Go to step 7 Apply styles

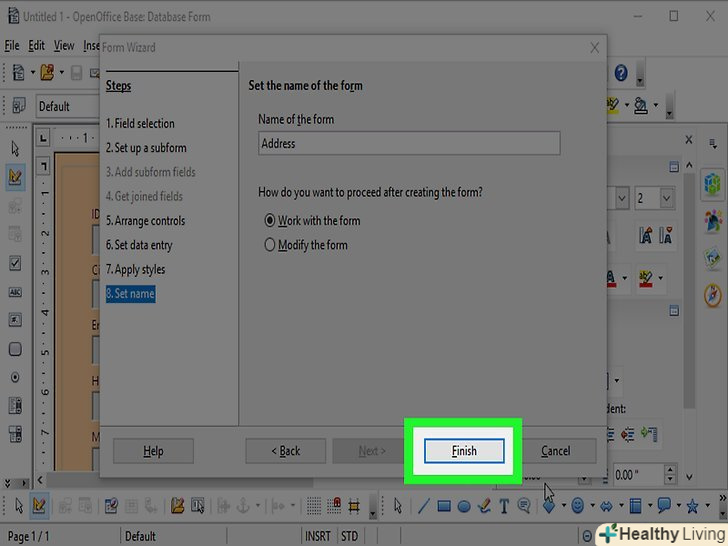pos(135,269)
